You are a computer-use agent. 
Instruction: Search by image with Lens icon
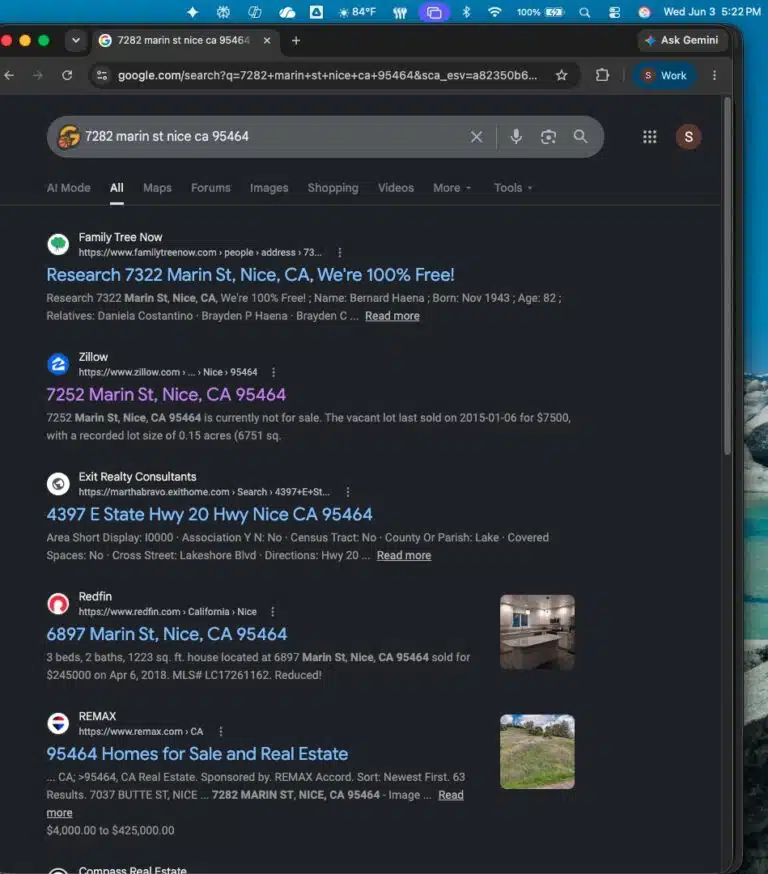point(548,137)
